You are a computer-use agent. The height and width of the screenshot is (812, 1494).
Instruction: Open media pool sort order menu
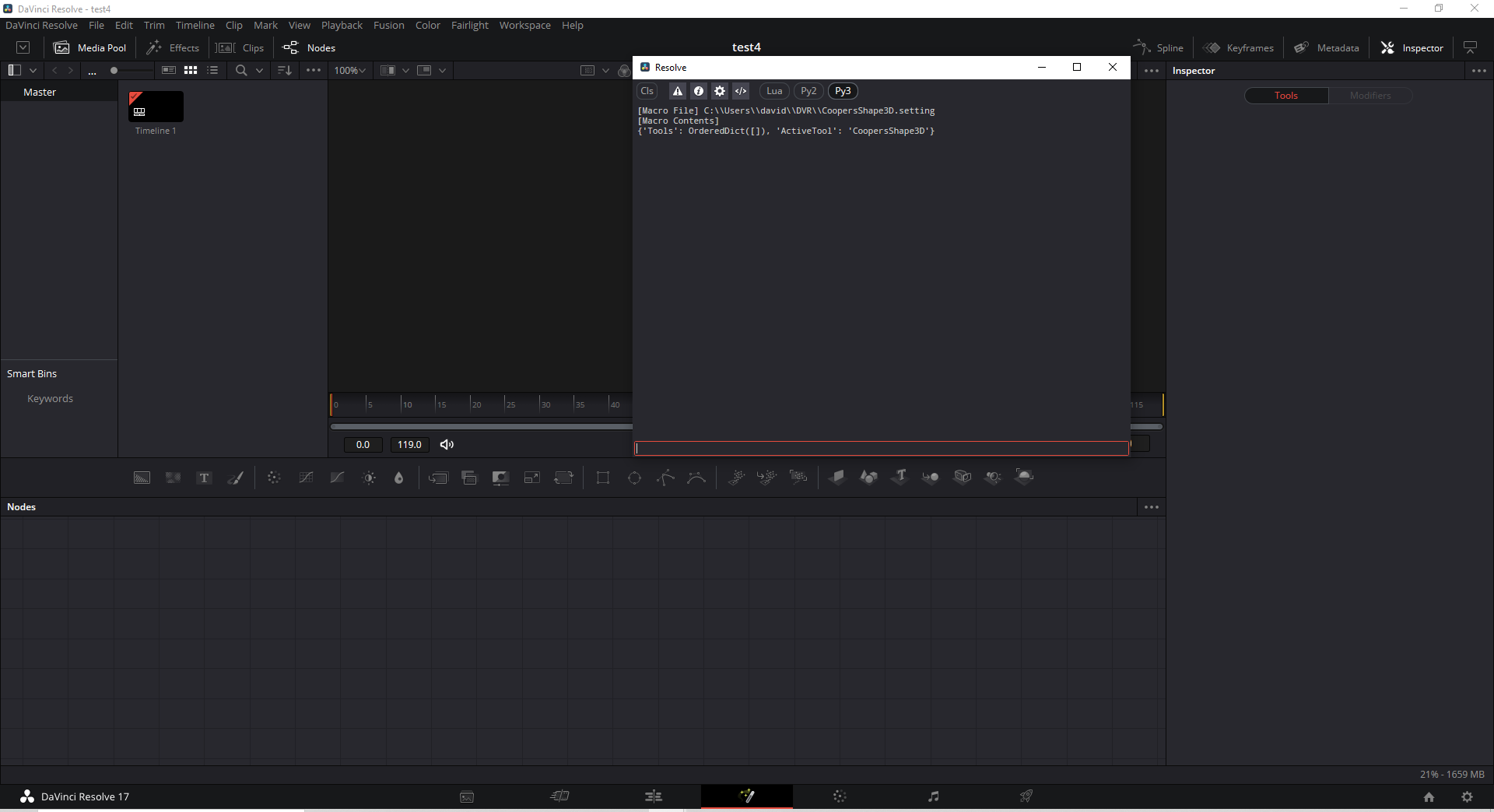coord(285,70)
